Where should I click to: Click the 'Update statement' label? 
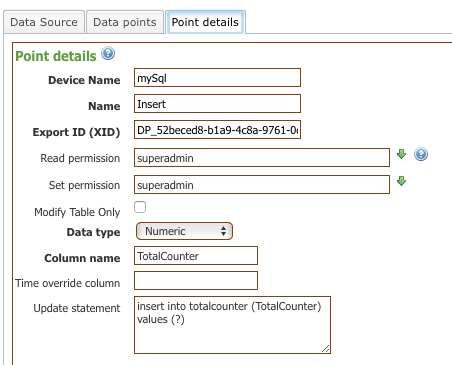click(x=77, y=308)
